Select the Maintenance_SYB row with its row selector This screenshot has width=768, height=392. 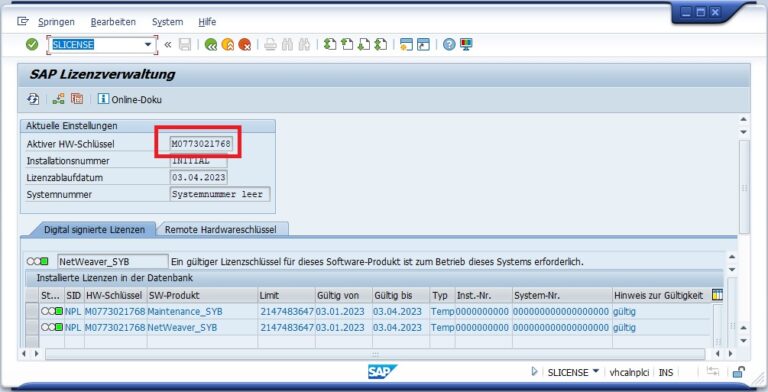(32, 311)
